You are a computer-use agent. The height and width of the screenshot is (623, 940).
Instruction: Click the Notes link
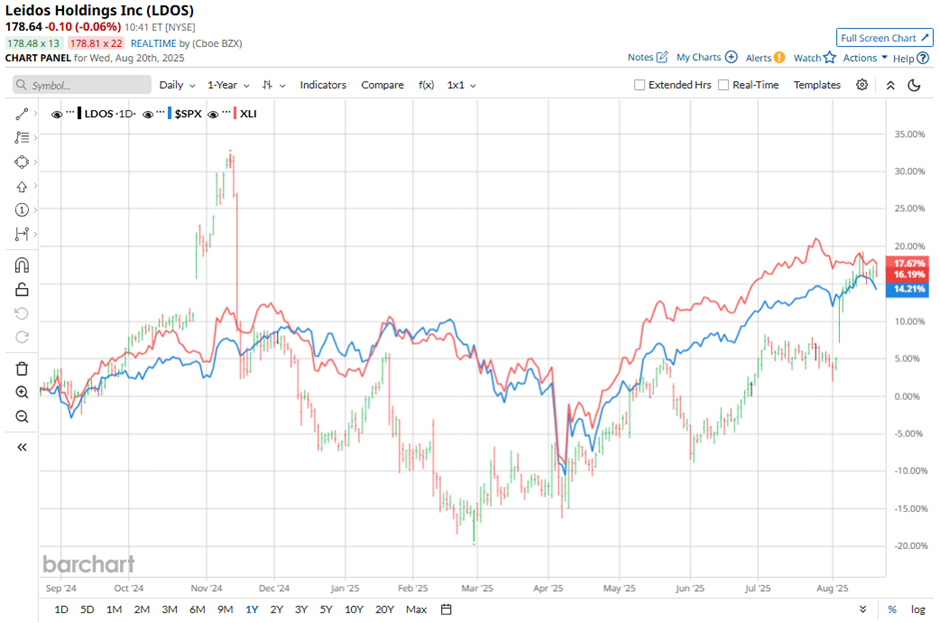pos(640,57)
